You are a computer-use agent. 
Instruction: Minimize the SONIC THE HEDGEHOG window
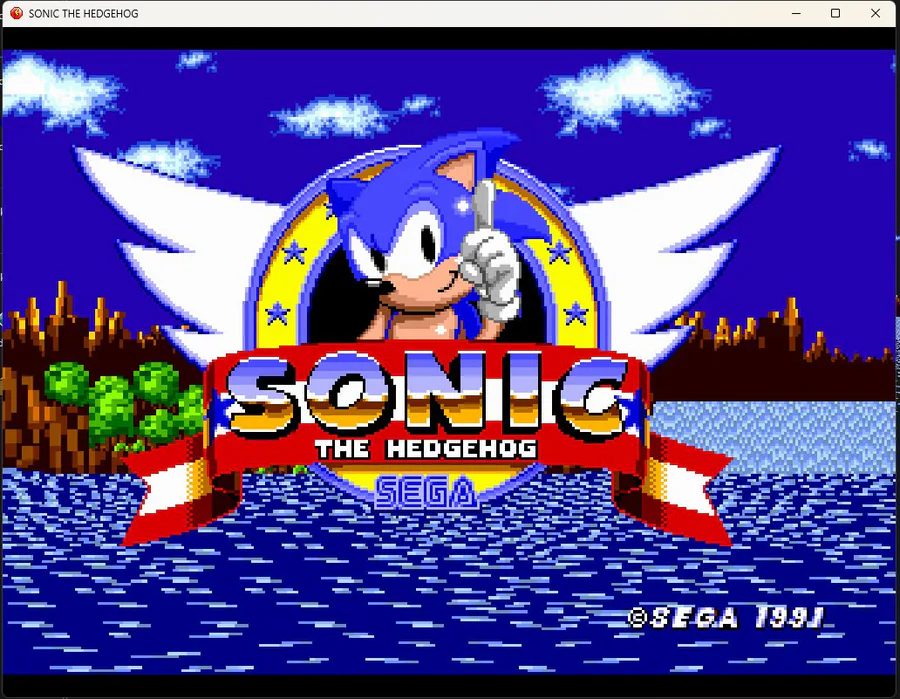coord(796,13)
